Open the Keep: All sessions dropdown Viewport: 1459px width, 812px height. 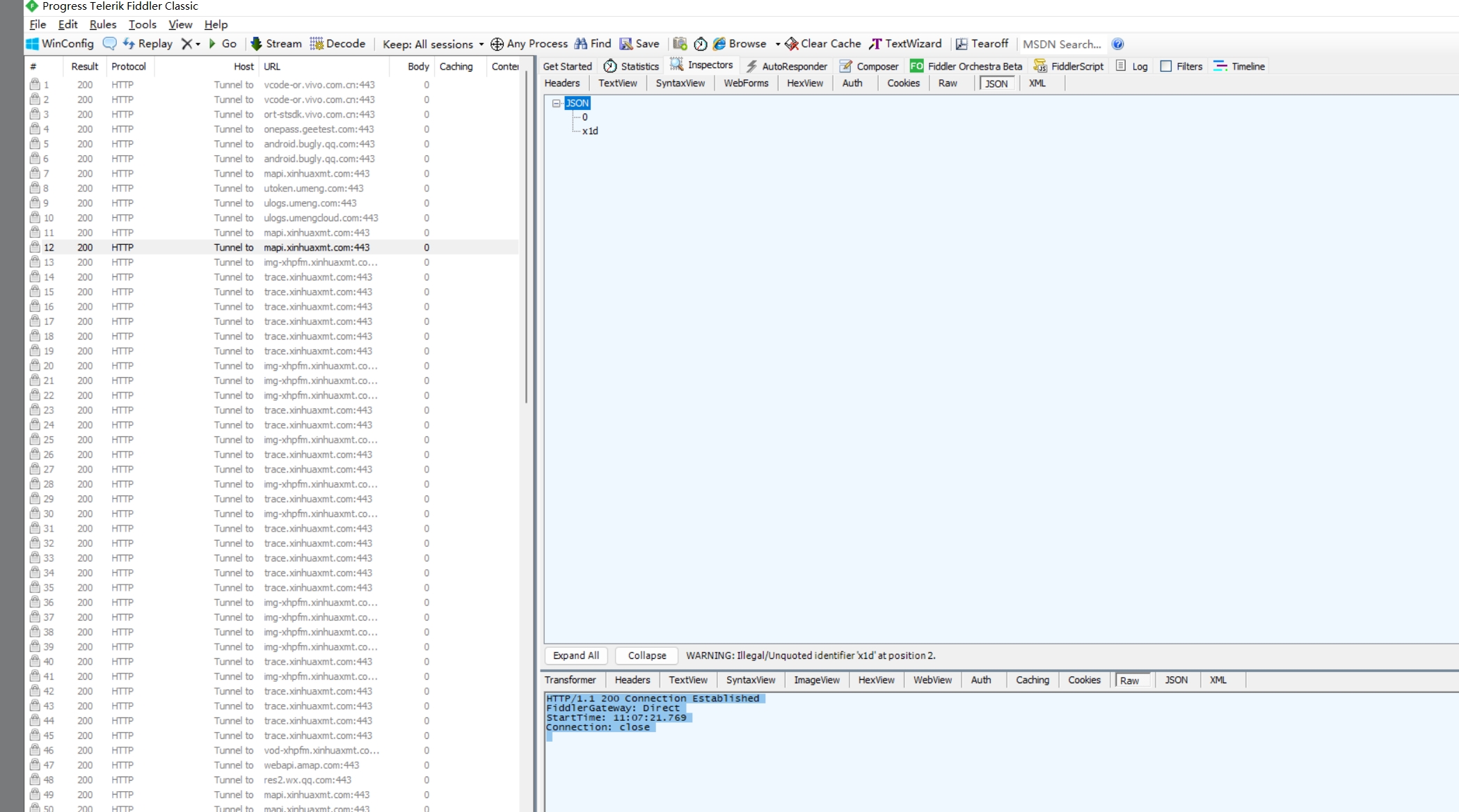pyautogui.click(x=433, y=44)
